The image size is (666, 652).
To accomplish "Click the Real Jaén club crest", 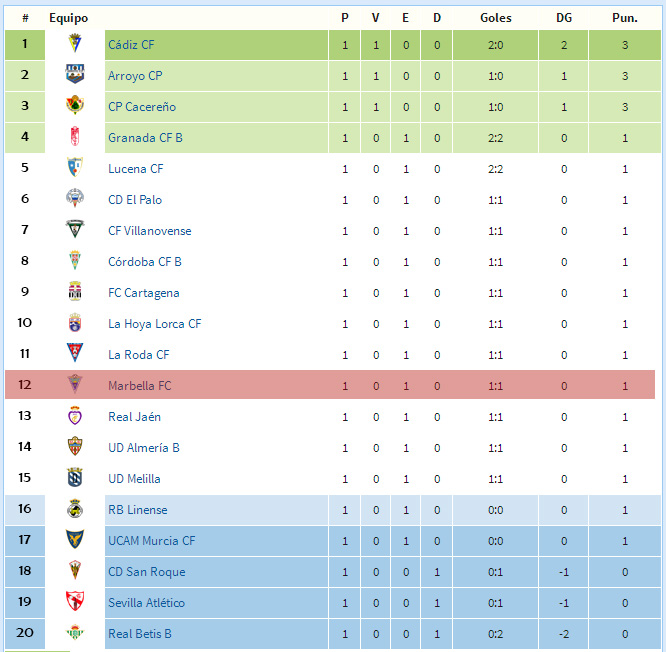I will pyautogui.click(x=75, y=415).
